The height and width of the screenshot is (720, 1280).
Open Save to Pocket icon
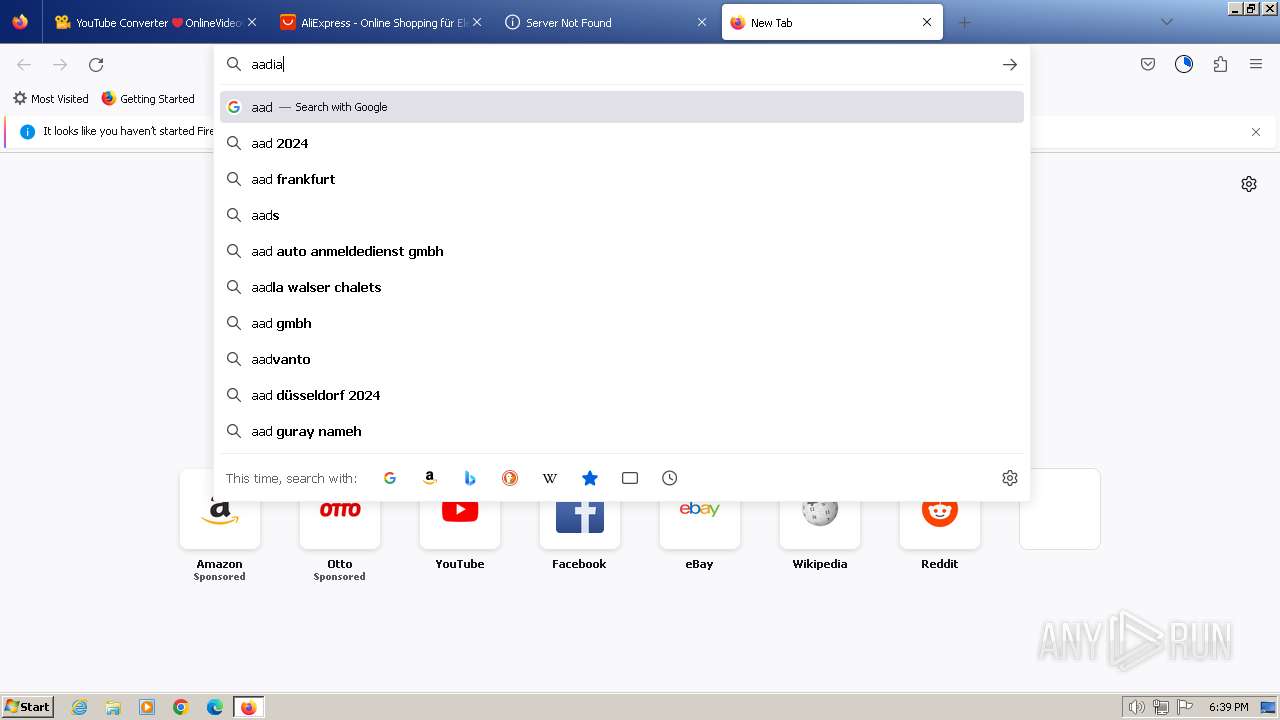point(1148,64)
